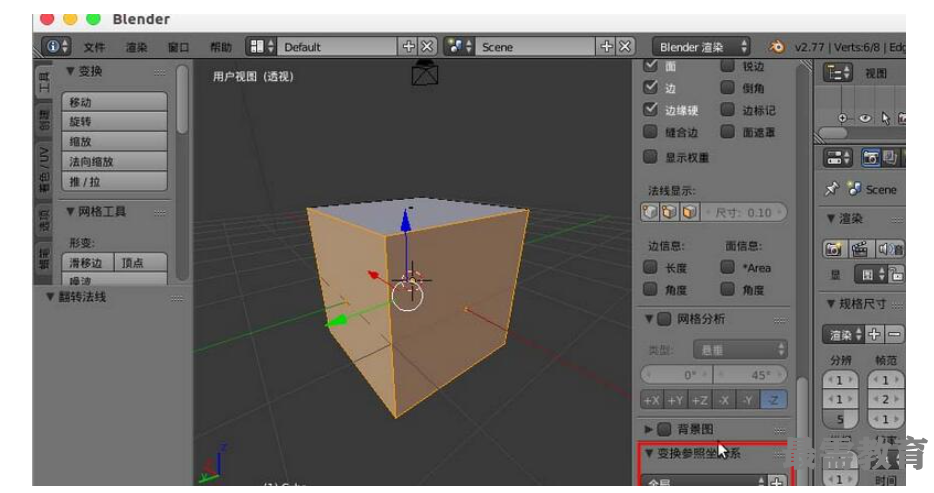This screenshot has width=934, height=493.
Task: Select the -Z axis button
Action: click(774, 400)
